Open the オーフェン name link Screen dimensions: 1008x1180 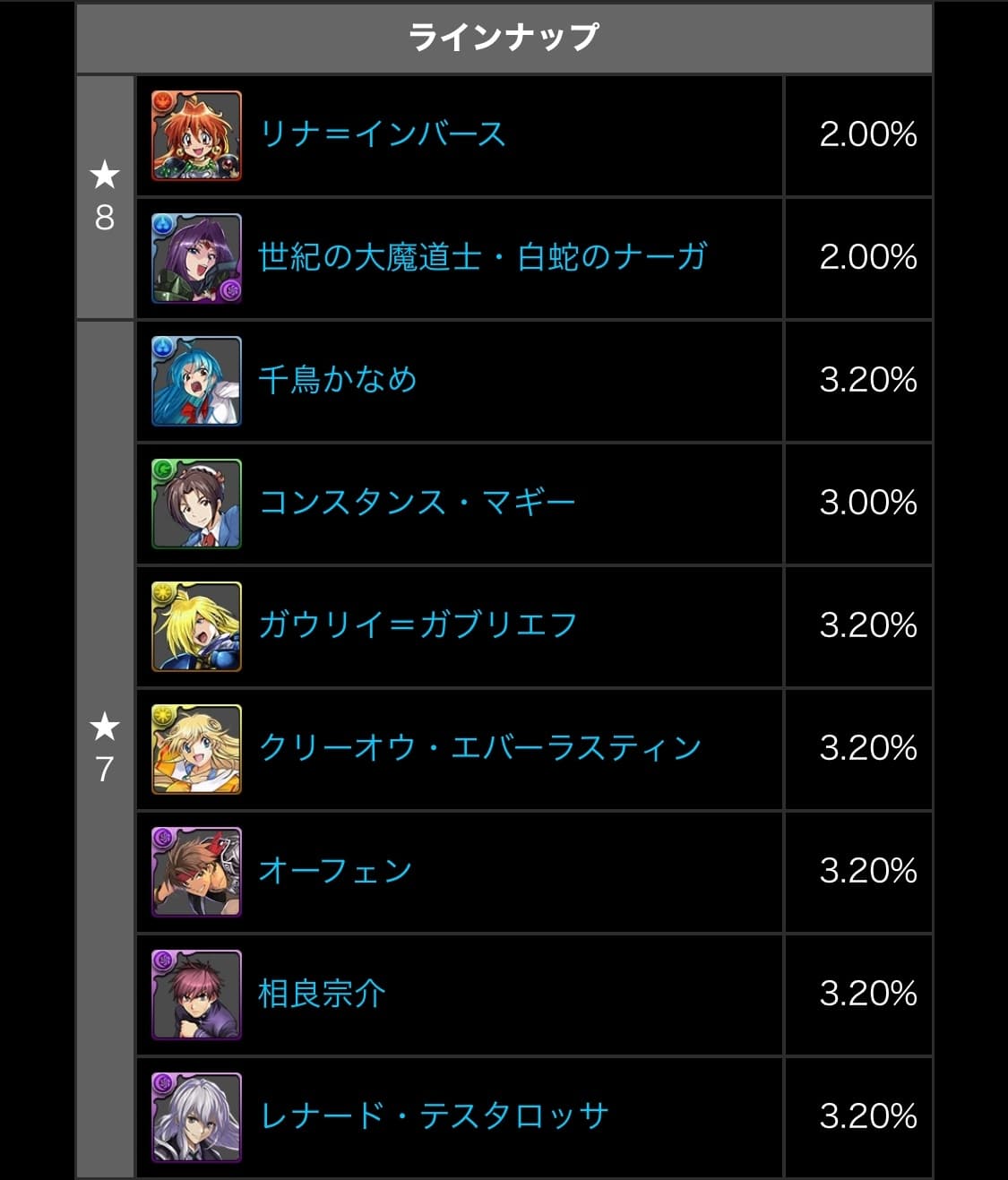click(x=335, y=870)
